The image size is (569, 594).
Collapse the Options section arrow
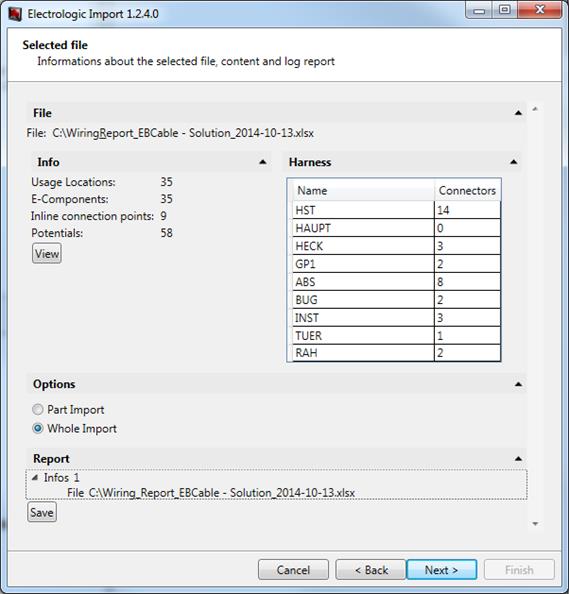(519, 384)
